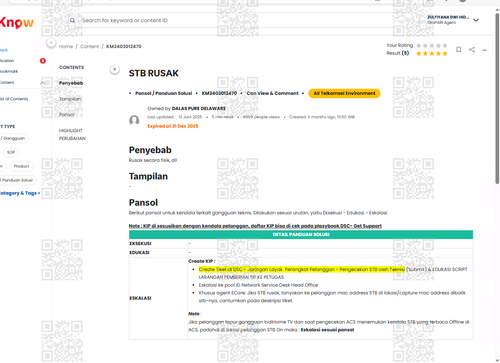Open the user account dropdown chevron
Viewport: 500px width, 363px height.
pyautogui.click(x=476, y=20)
